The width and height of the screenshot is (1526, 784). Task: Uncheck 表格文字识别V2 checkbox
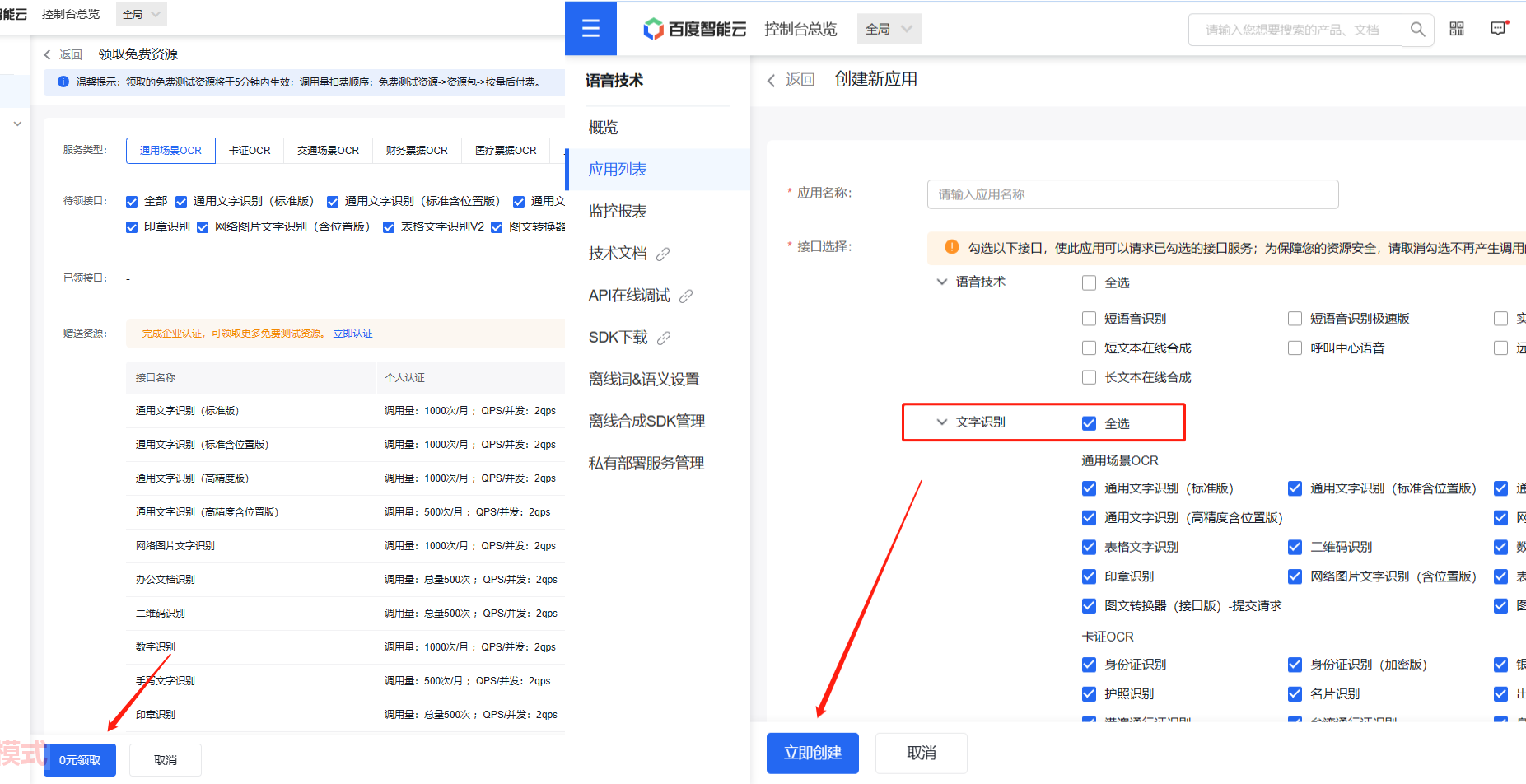coord(389,227)
